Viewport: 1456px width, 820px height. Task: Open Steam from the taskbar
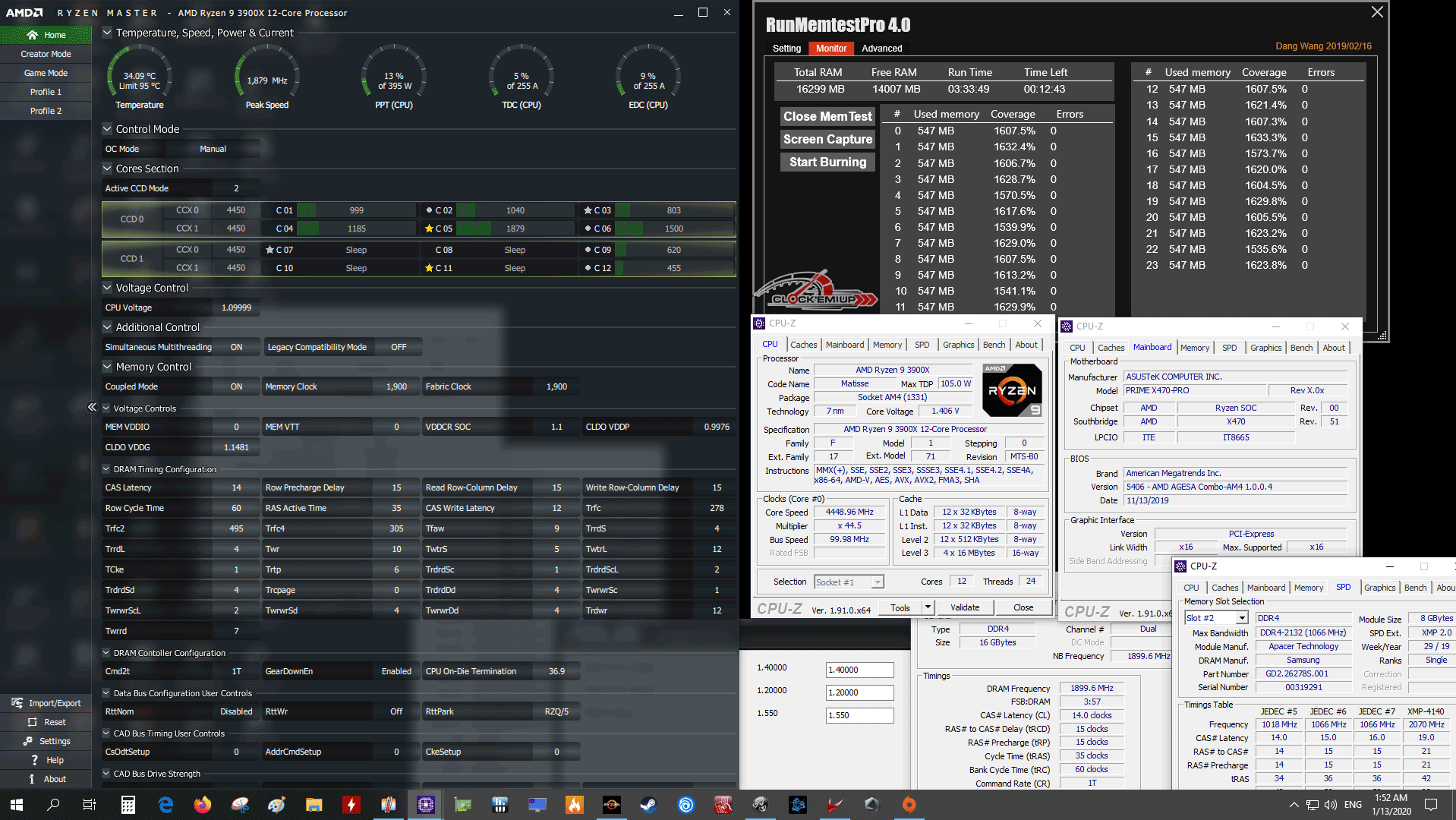648,804
